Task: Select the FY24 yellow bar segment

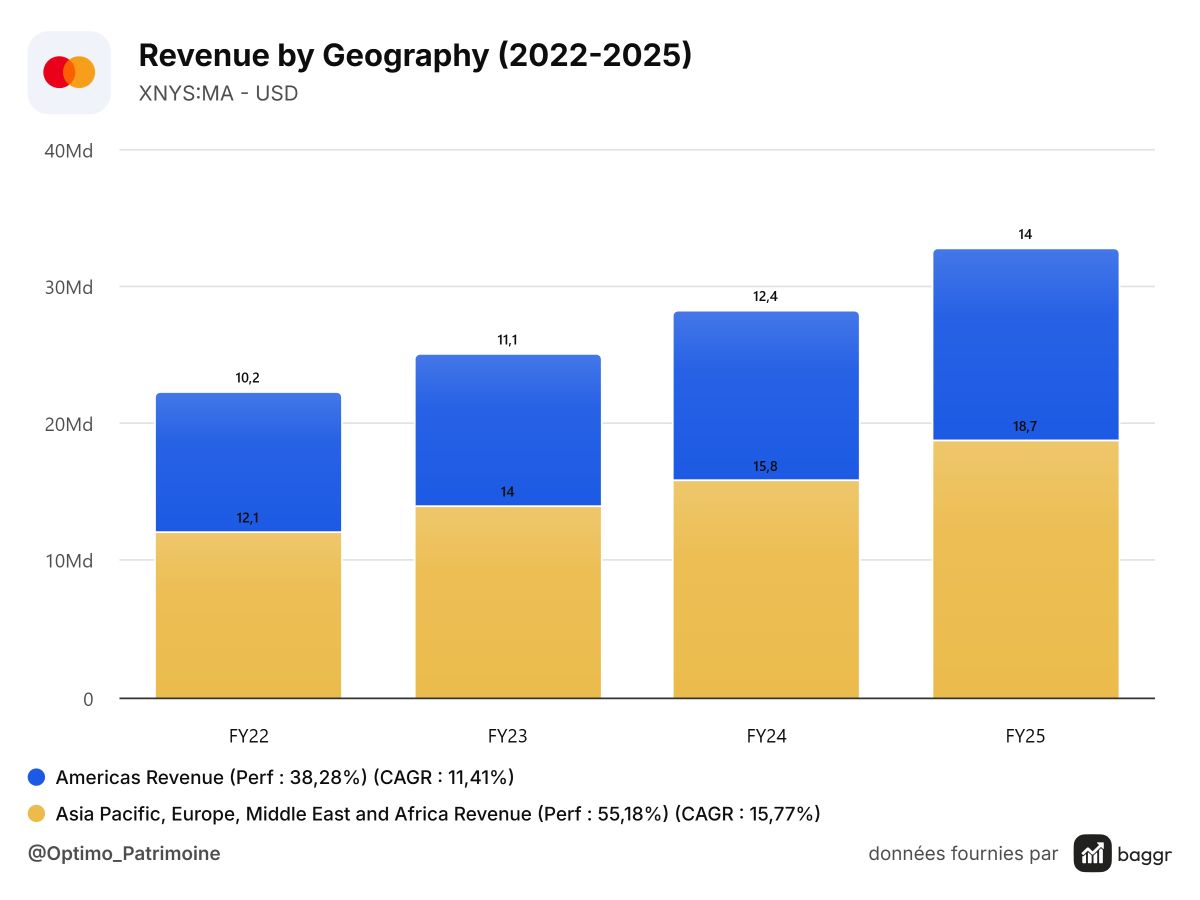Action: tap(766, 589)
